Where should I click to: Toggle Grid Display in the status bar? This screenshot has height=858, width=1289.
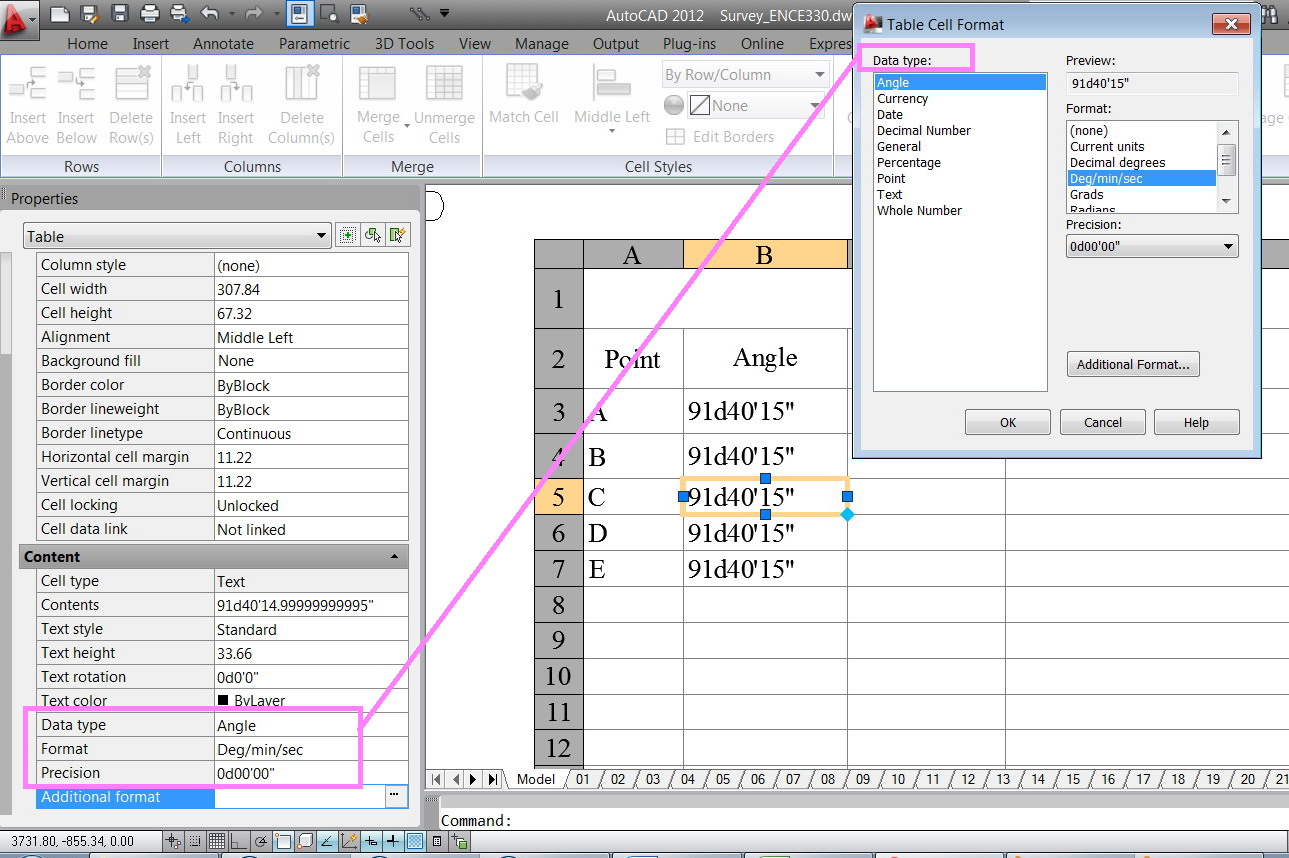click(216, 841)
